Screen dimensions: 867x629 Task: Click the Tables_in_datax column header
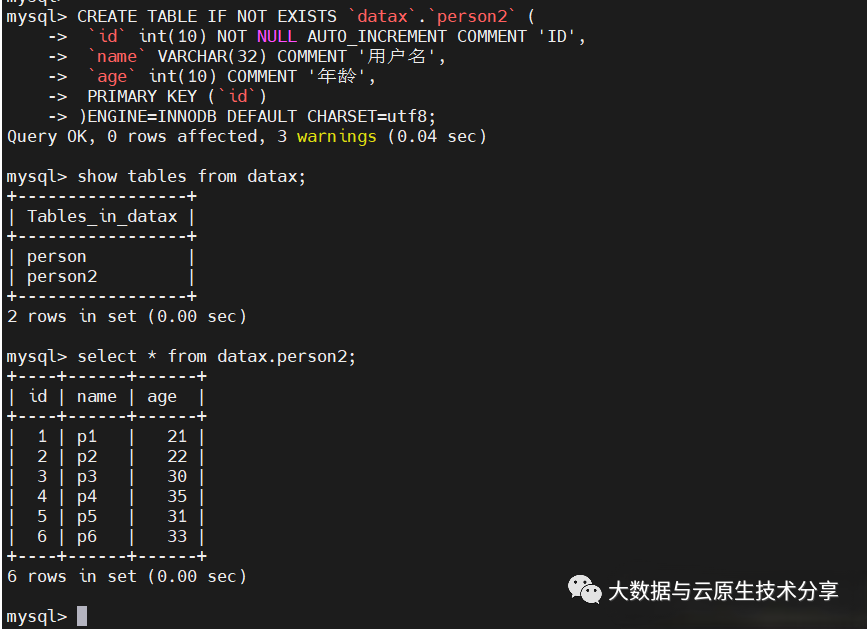tap(102, 216)
